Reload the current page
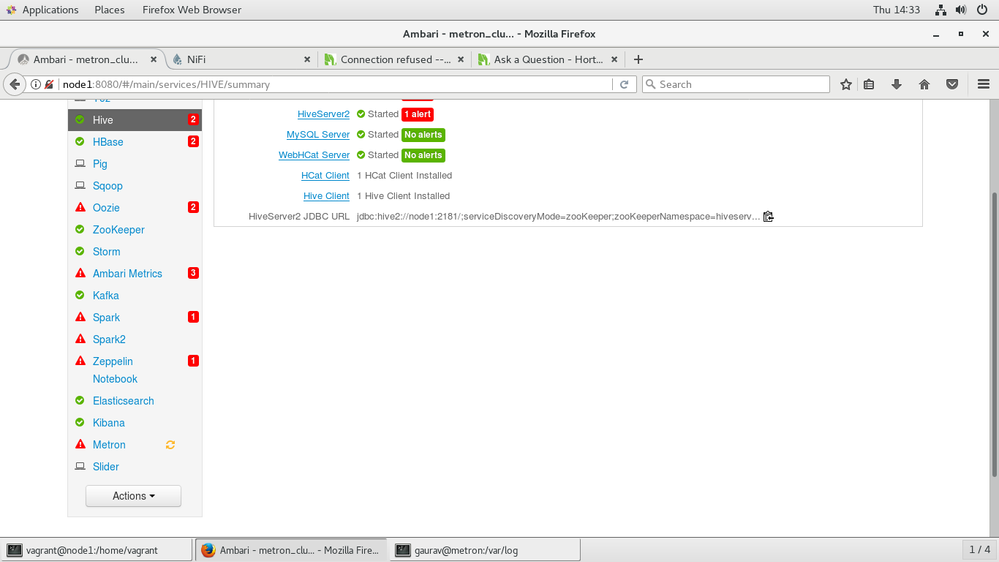Image resolution: width=999 pixels, height=562 pixels. (x=624, y=84)
